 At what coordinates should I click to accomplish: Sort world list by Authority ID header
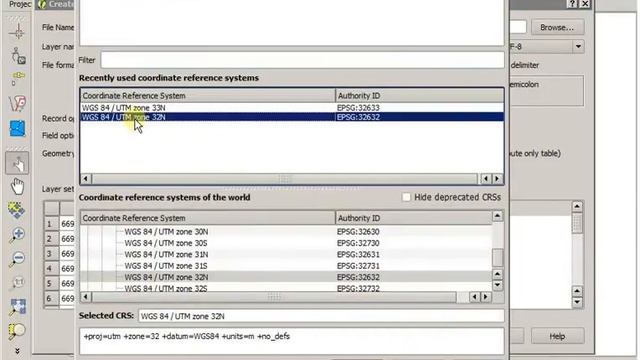click(414, 218)
